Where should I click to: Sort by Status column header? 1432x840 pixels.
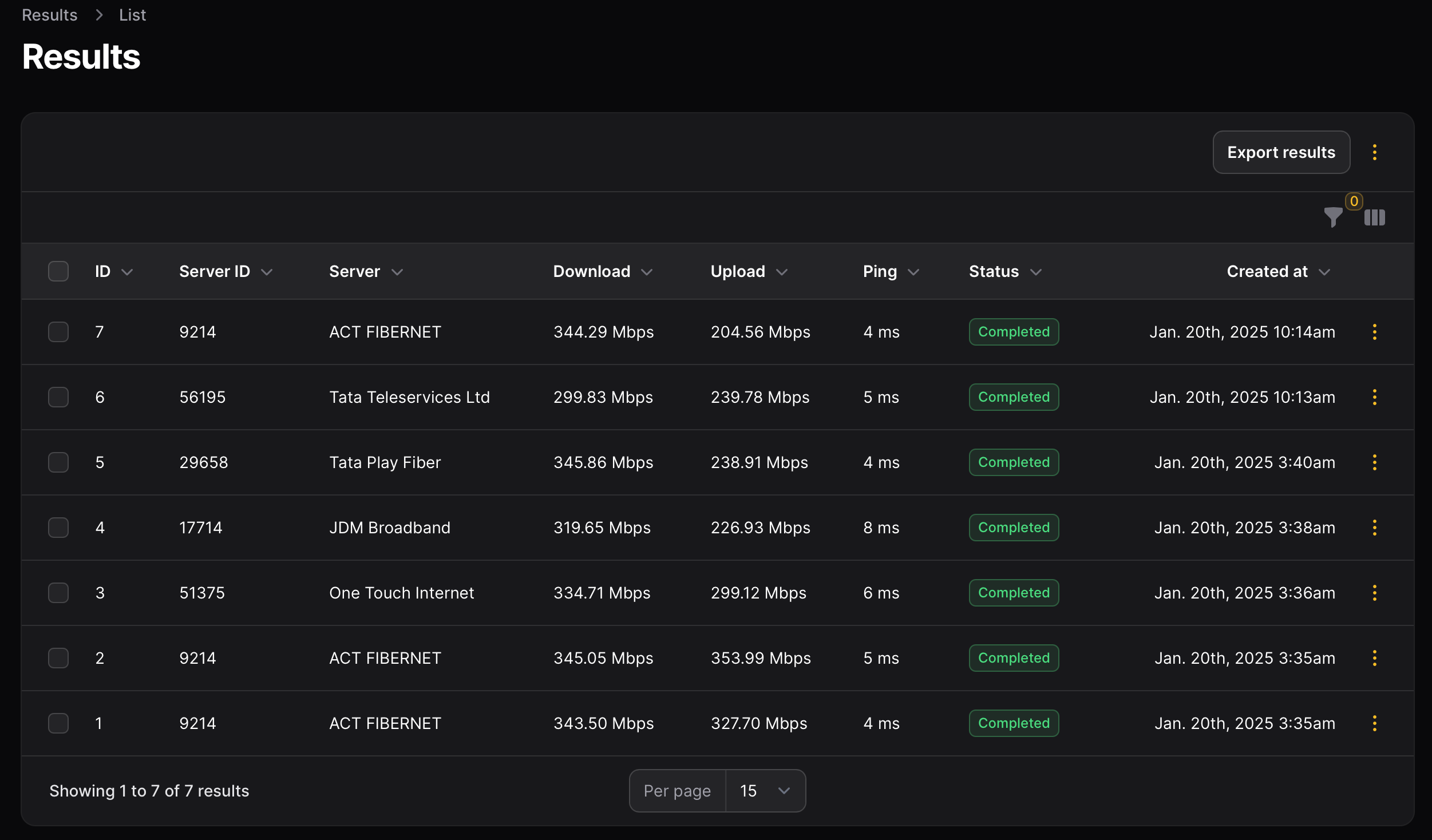pos(1005,271)
